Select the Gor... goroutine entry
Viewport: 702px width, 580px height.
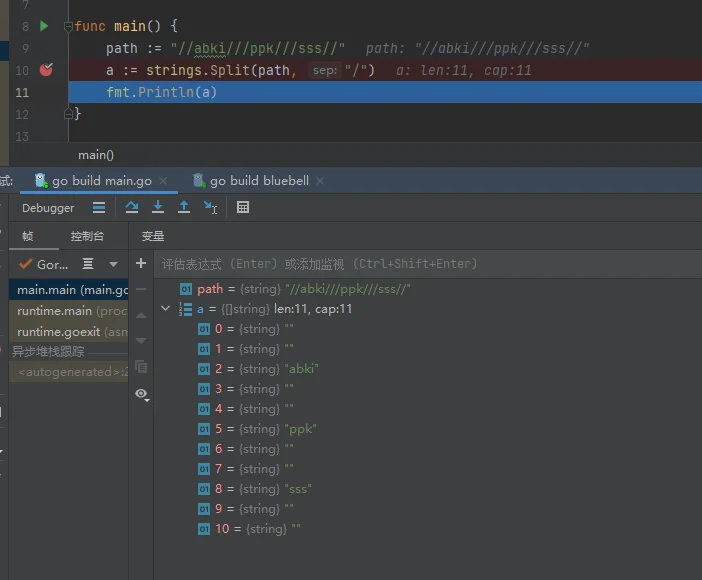44,264
